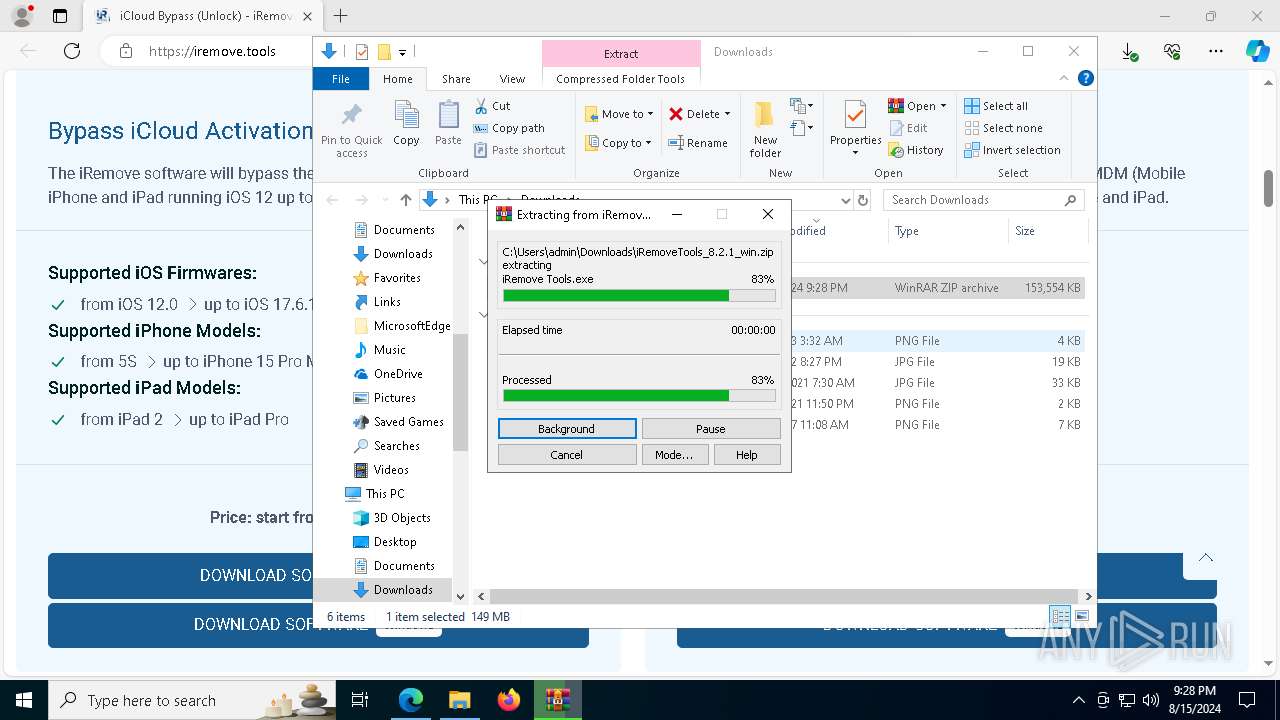Open the Compressed Folder Tools tab
Screen dimensions: 1280x720
621,79
